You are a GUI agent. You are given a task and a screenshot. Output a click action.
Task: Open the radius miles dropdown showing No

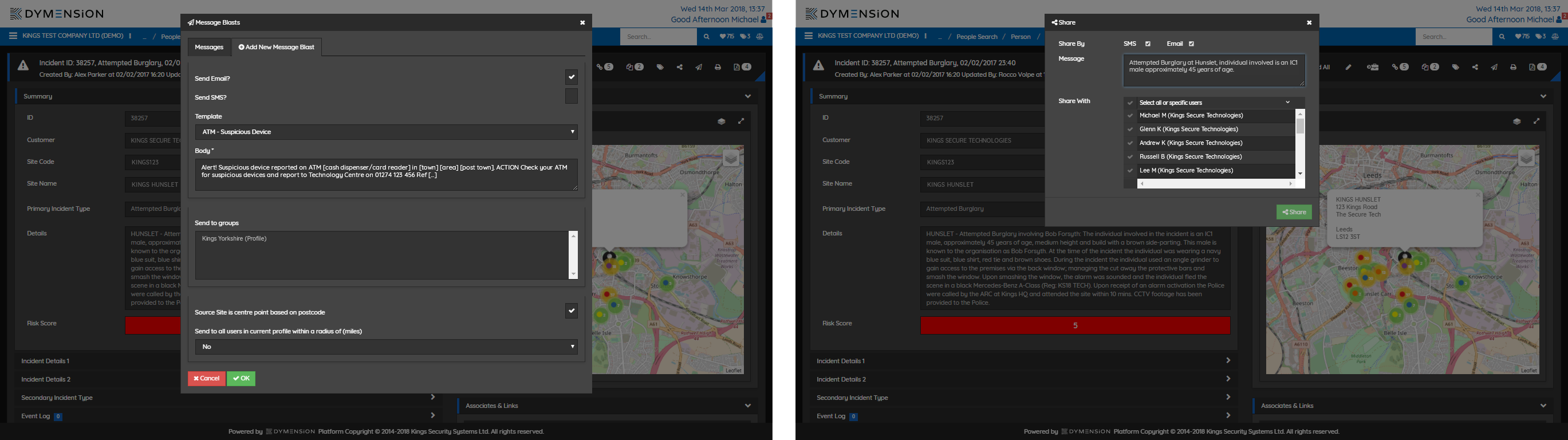click(x=386, y=347)
